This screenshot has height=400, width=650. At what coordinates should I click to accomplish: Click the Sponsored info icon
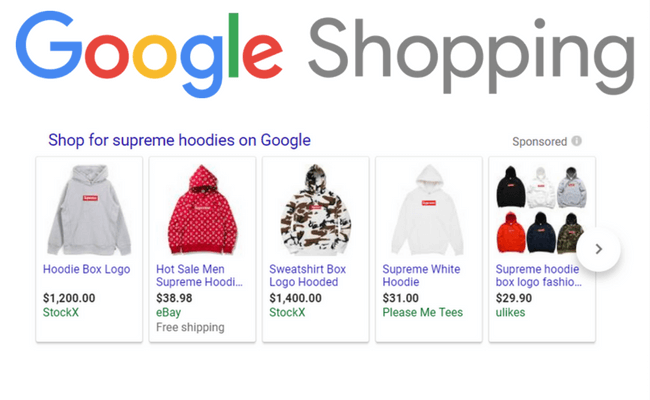576,141
